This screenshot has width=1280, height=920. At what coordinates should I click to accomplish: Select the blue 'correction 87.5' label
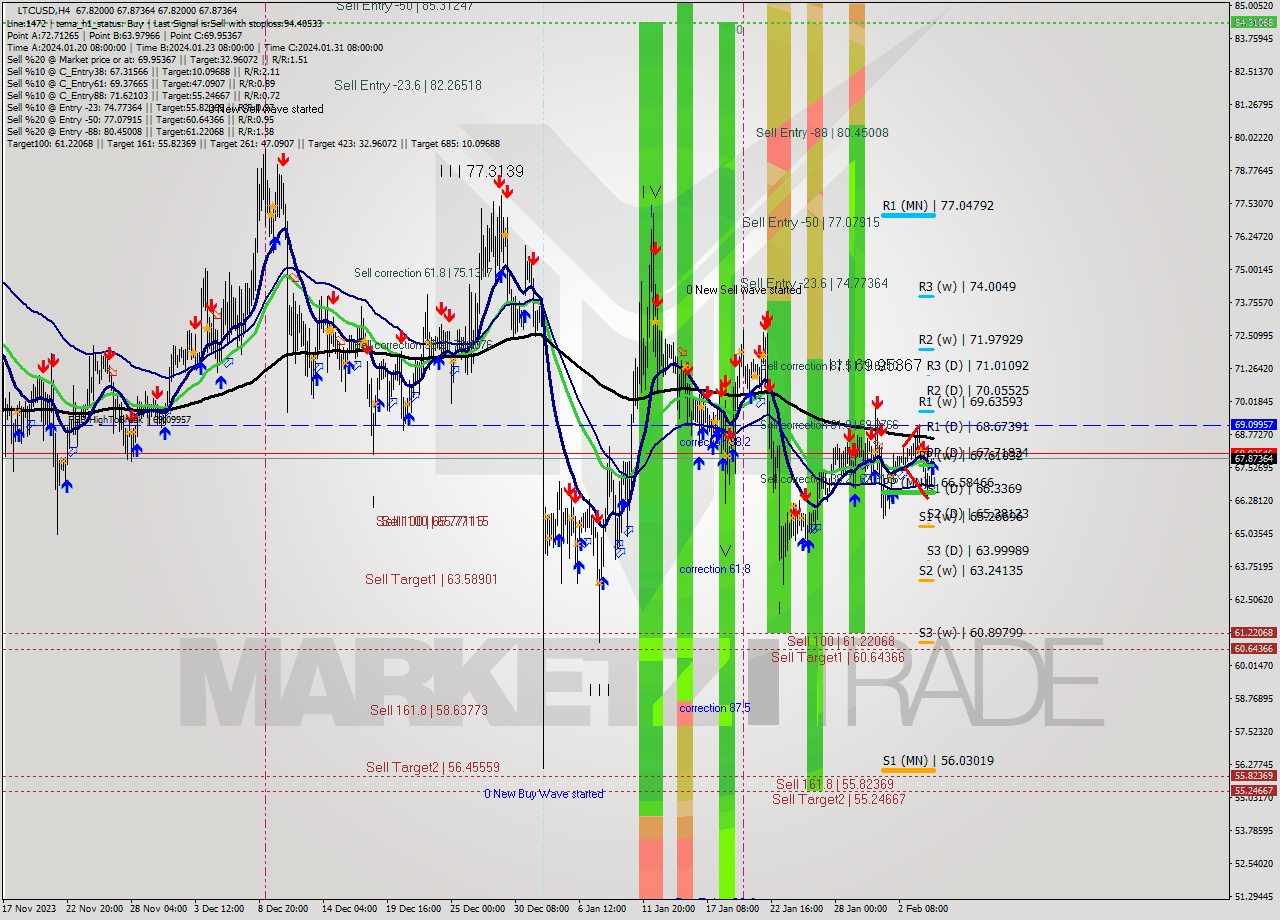click(715, 708)
